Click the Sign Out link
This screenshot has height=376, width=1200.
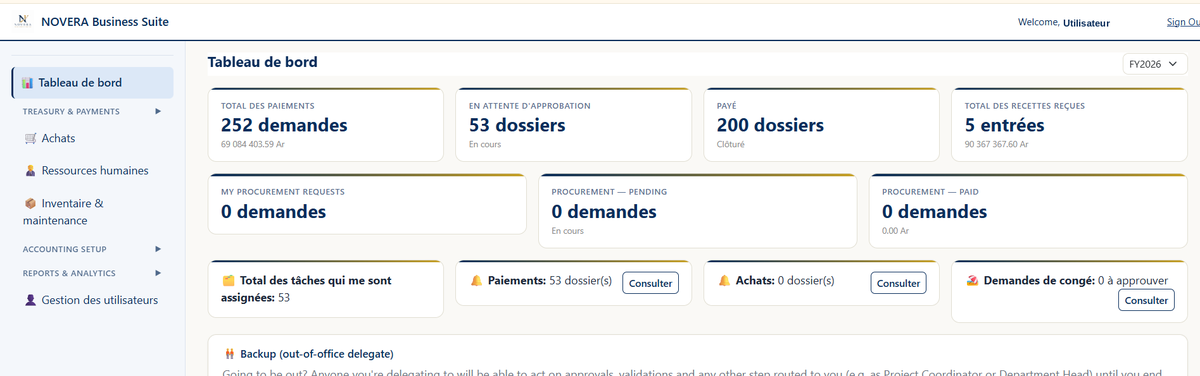(x=1183, y=22)
